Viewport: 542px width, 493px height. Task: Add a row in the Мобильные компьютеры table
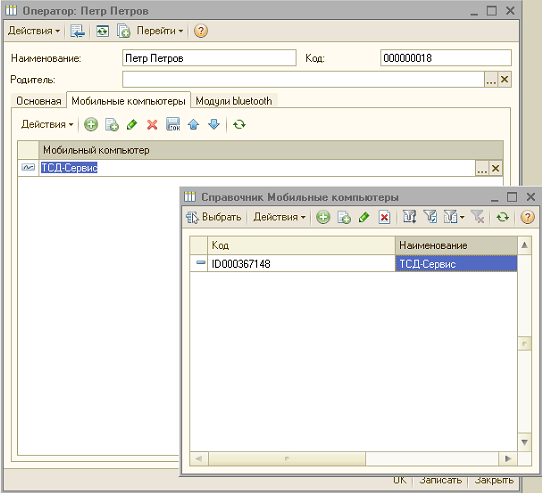91,124
